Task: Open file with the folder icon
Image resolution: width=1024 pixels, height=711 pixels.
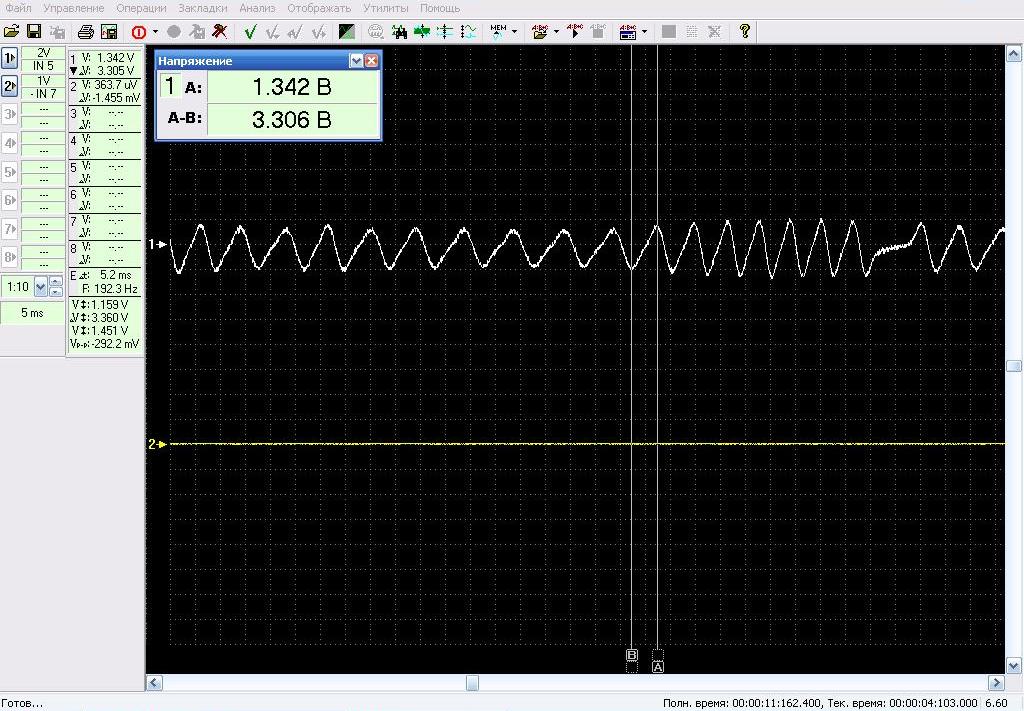Action: [x=11, y=31]
